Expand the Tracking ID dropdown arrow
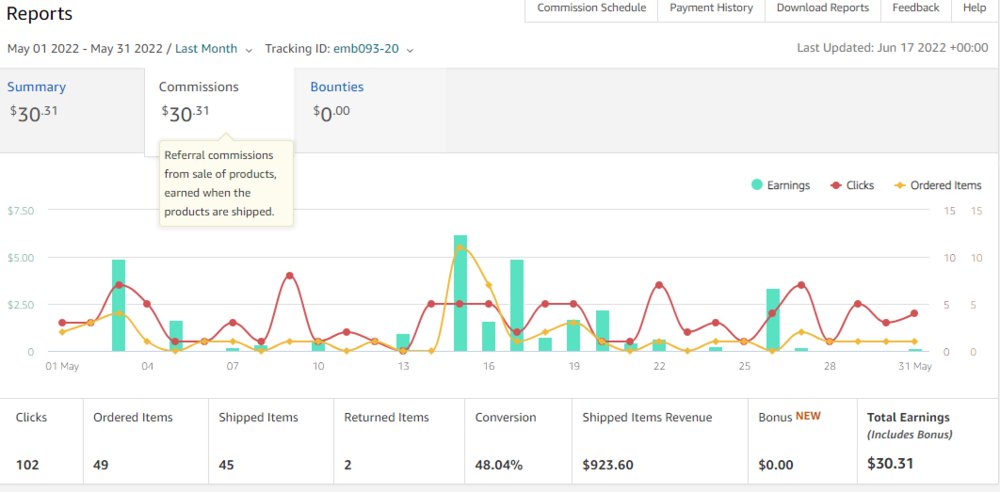This screenshot has height=492, width=1000. tap(410, 50)
